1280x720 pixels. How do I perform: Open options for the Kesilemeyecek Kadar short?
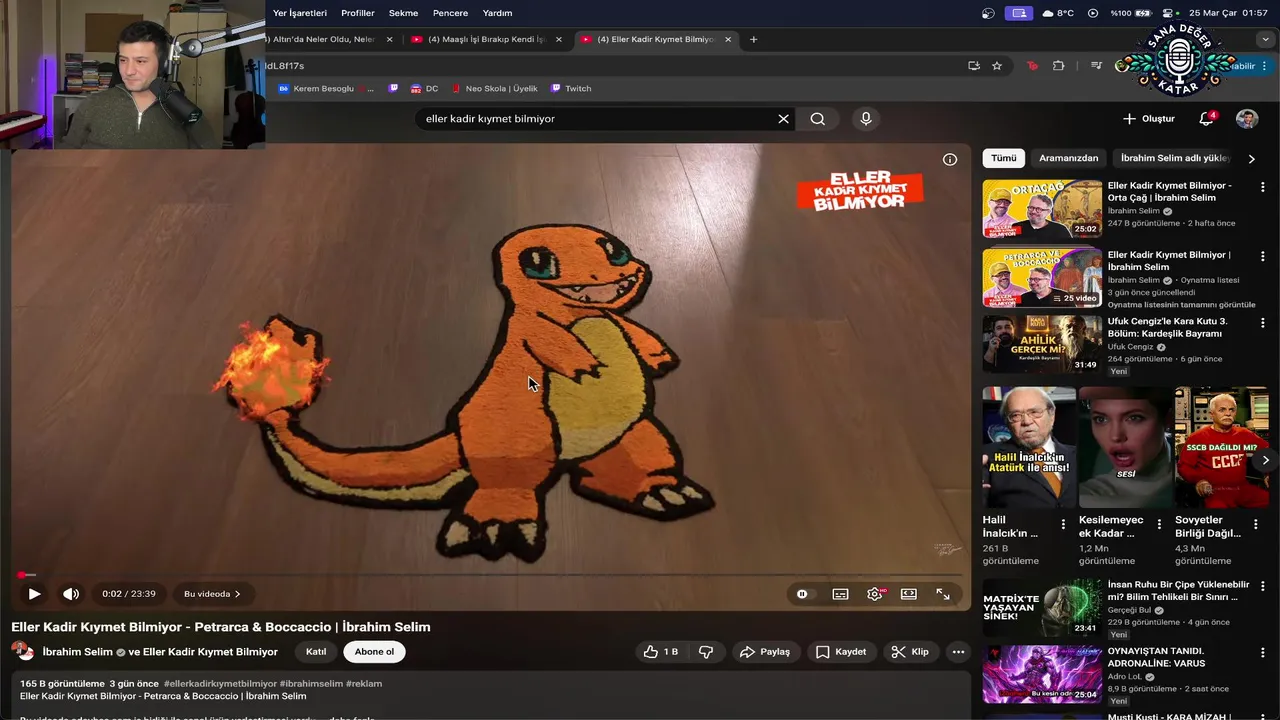(1159, 524)
